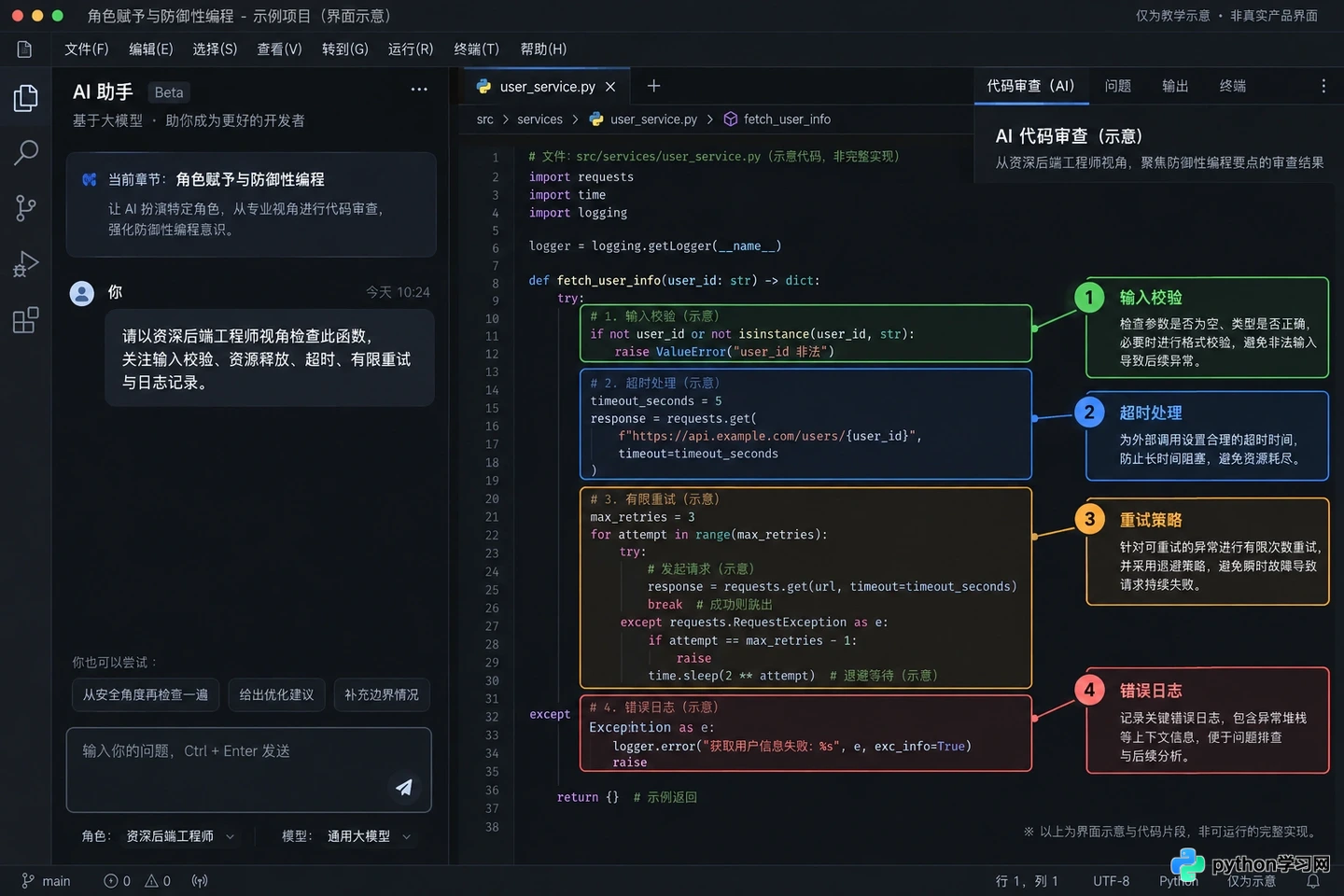The image size is (1344, 896).
Task: Open the Run and Debug icon
Action: (x=25, y=264)
